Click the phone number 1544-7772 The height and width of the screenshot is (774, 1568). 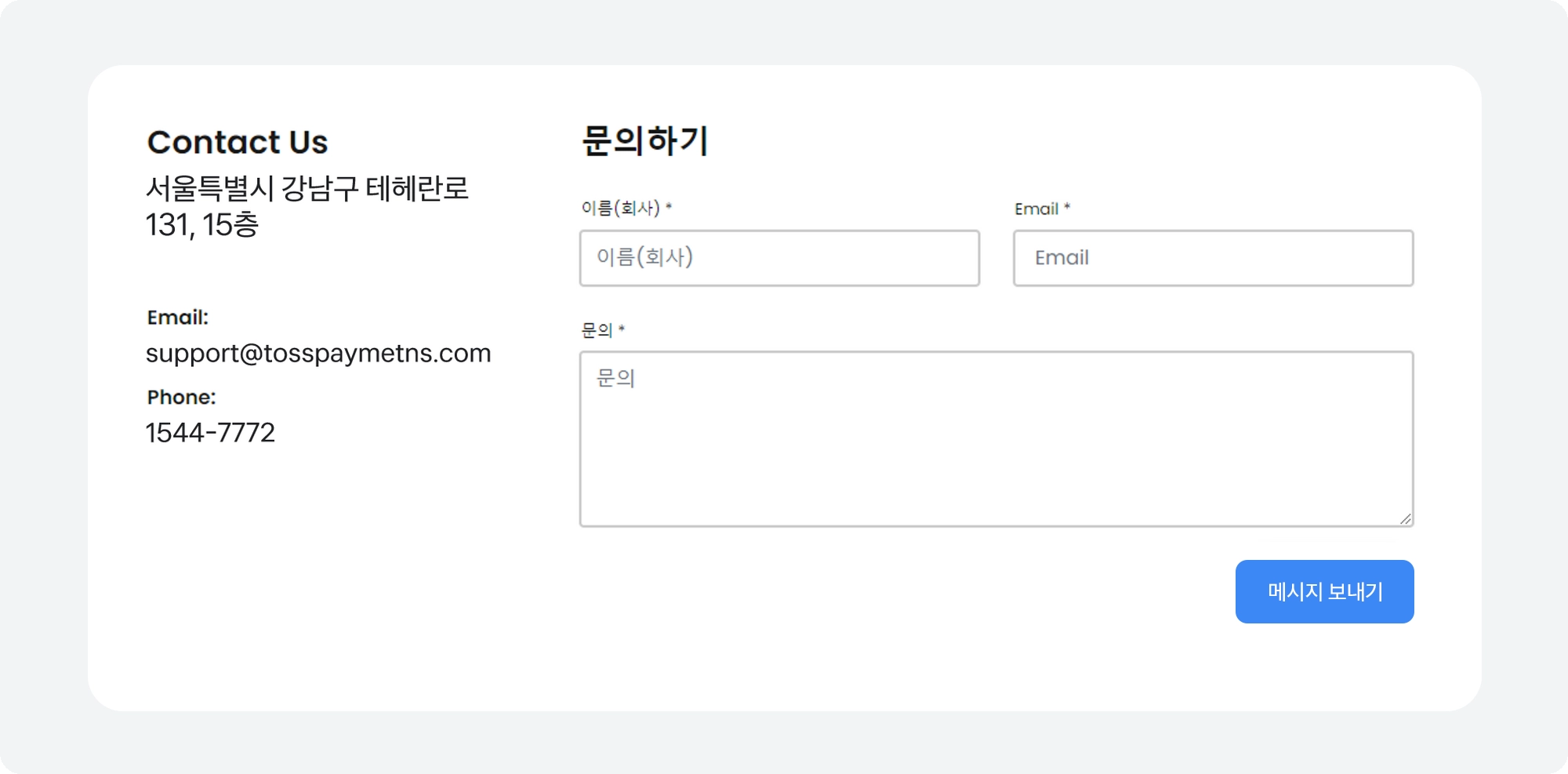click(x=210, y=433)
